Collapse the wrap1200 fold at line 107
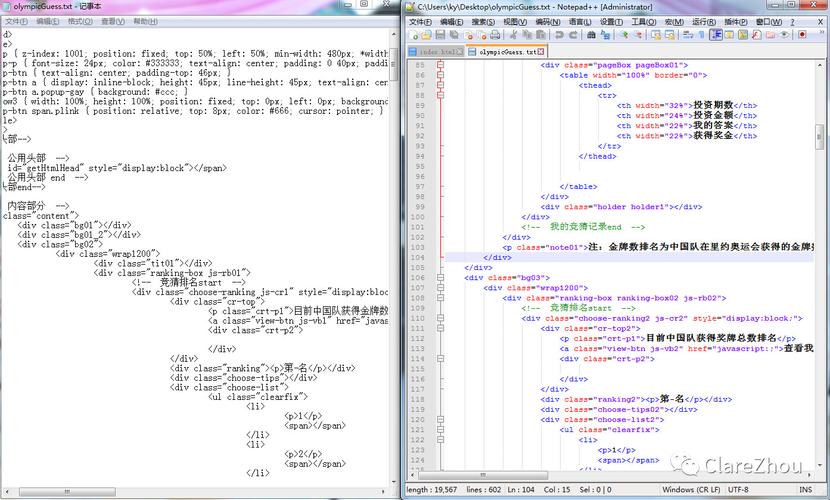Image resolution: width=830 pixels, height=500 pixels. pos(440,288)
